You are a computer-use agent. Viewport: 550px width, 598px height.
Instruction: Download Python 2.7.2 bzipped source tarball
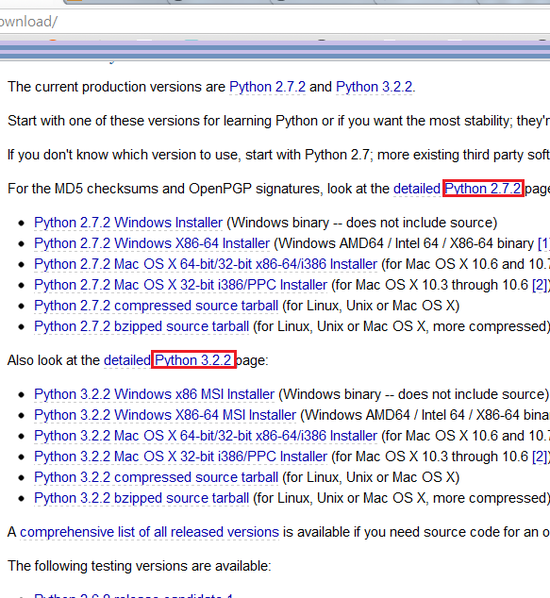(x=142, y=326)
